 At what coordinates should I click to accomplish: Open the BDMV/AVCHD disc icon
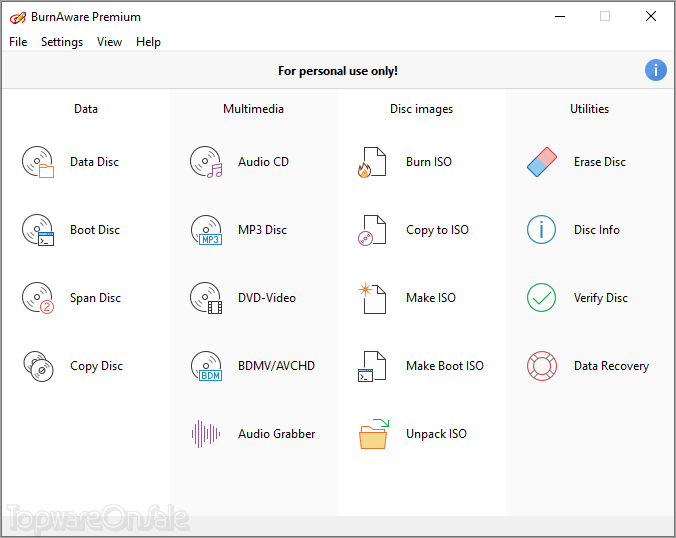point(206,366)
